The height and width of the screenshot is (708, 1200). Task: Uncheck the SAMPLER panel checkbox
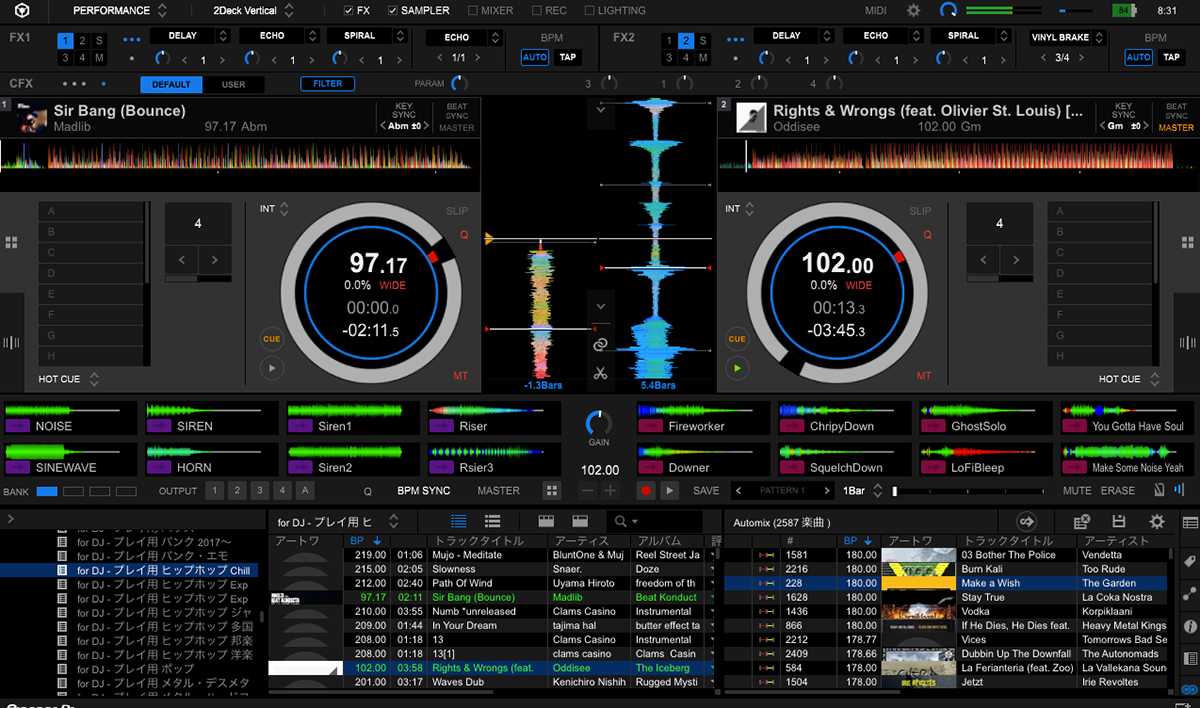tap(393, 11)
